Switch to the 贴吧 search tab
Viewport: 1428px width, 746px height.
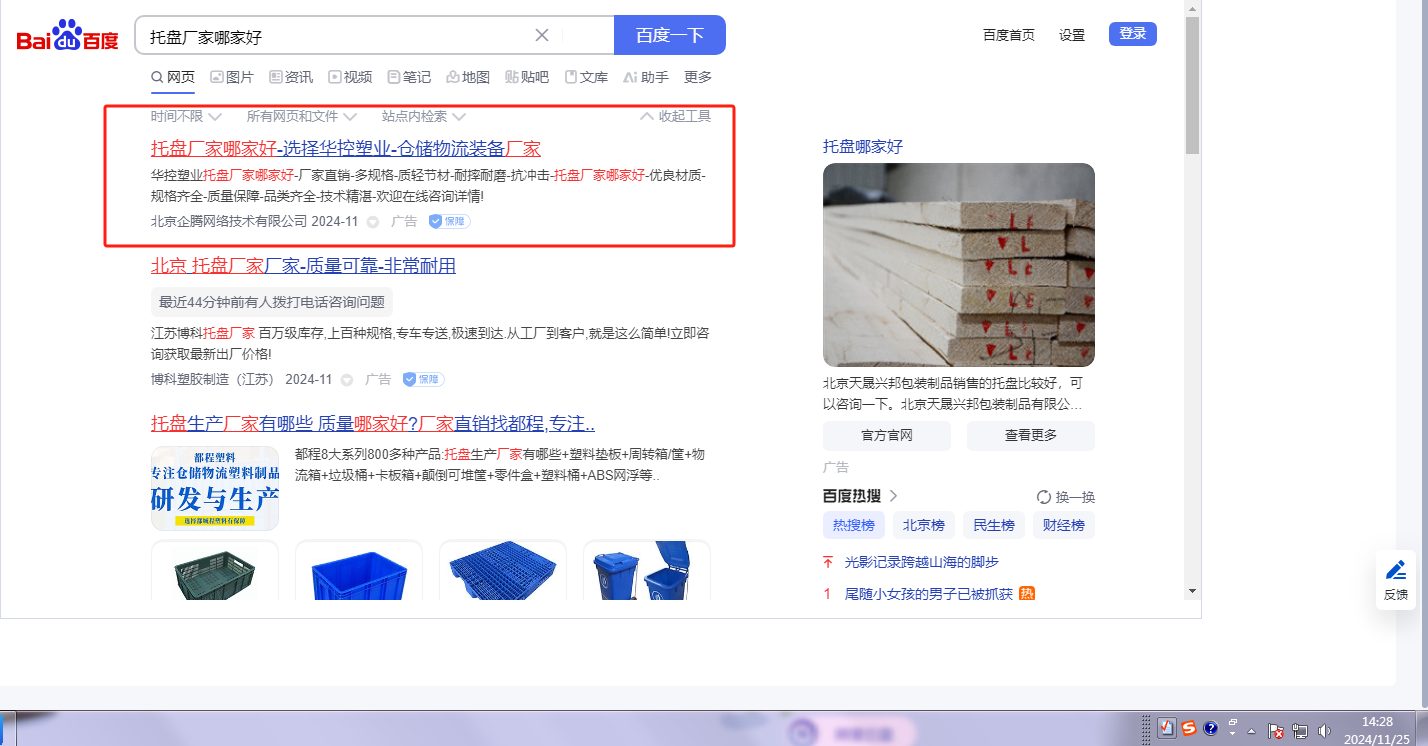tap(527, 77)
